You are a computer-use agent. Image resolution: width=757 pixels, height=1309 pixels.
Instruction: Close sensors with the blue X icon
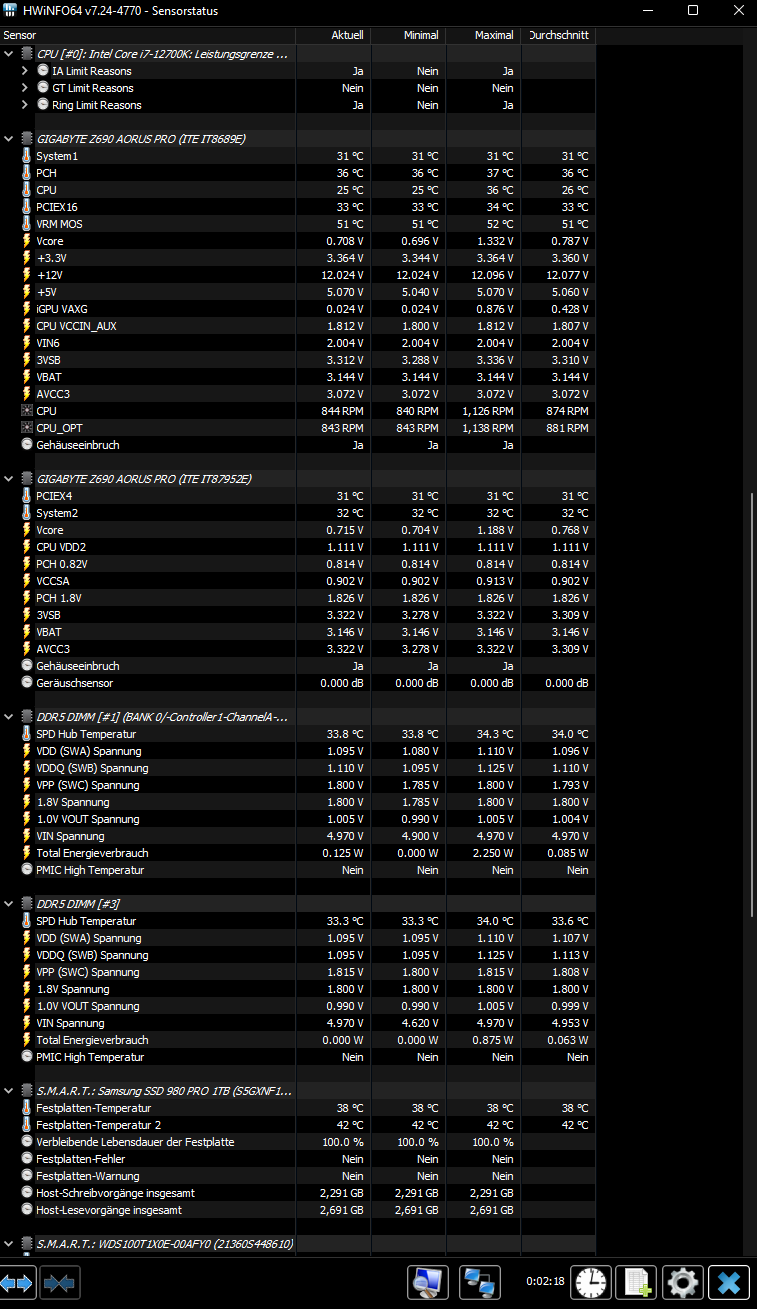click(x=731, y=1282)
